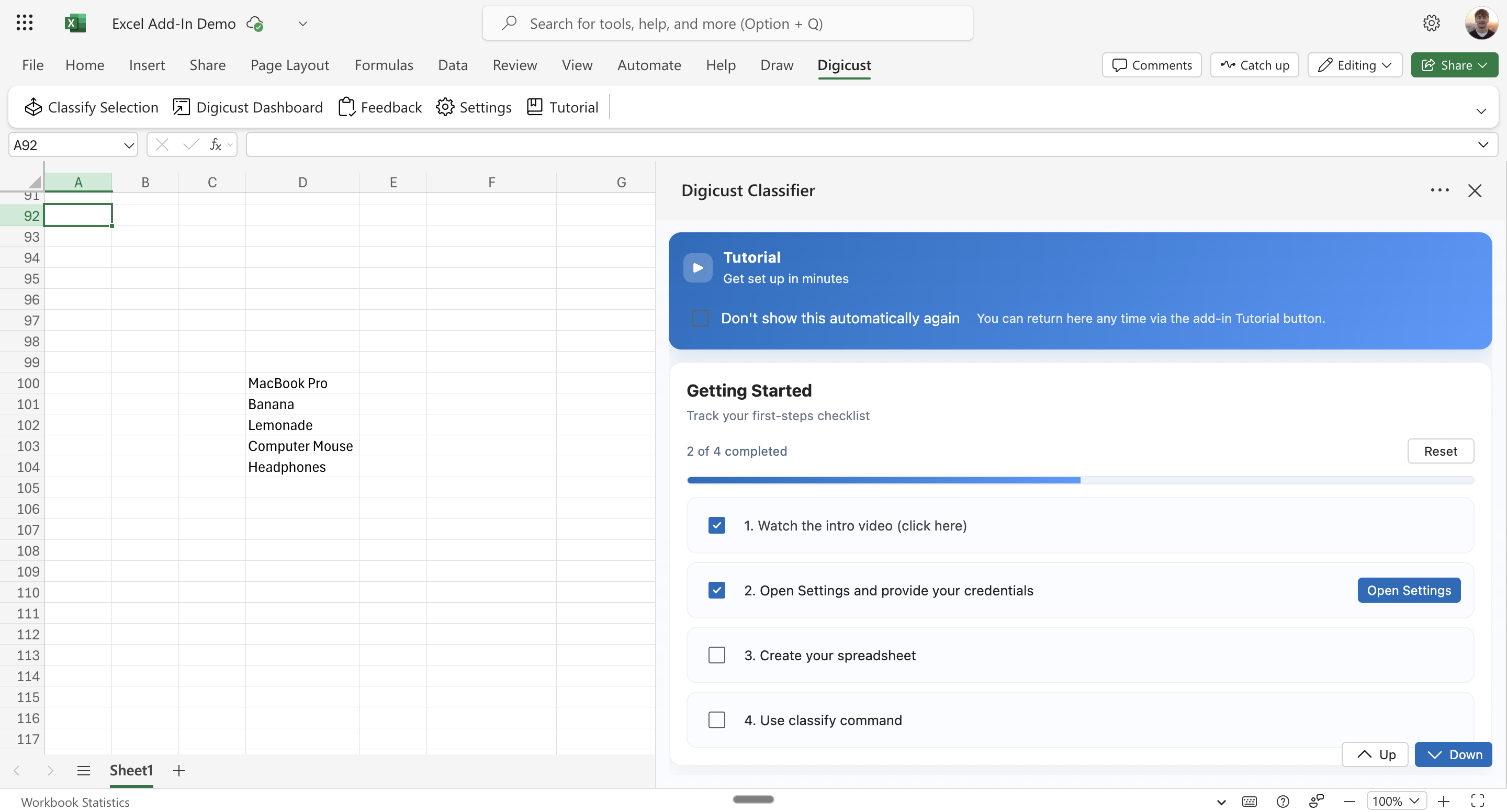
Task: Add a new sheet
Action: click(x=179, y=771)
